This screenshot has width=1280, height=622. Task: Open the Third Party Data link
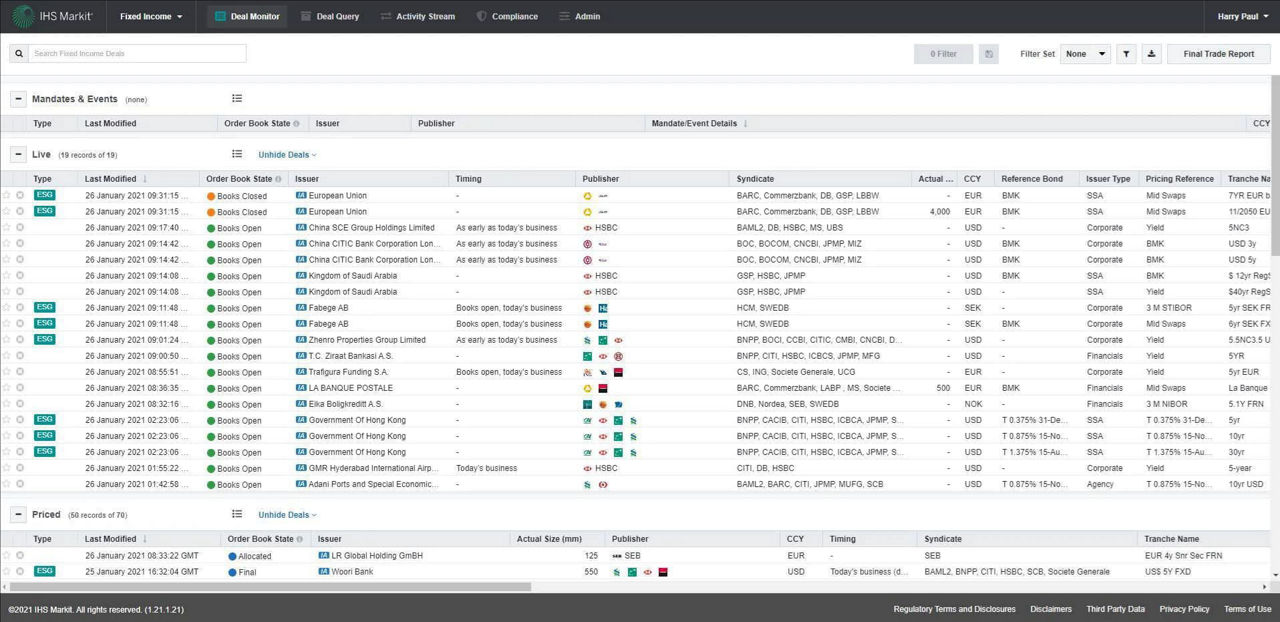[x=1115, y=609]
